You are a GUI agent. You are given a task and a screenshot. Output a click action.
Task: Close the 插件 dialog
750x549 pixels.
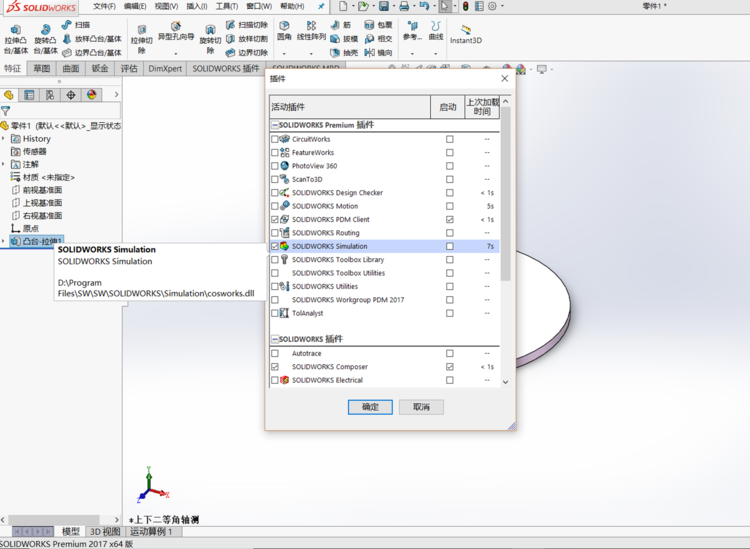point(505,78)
